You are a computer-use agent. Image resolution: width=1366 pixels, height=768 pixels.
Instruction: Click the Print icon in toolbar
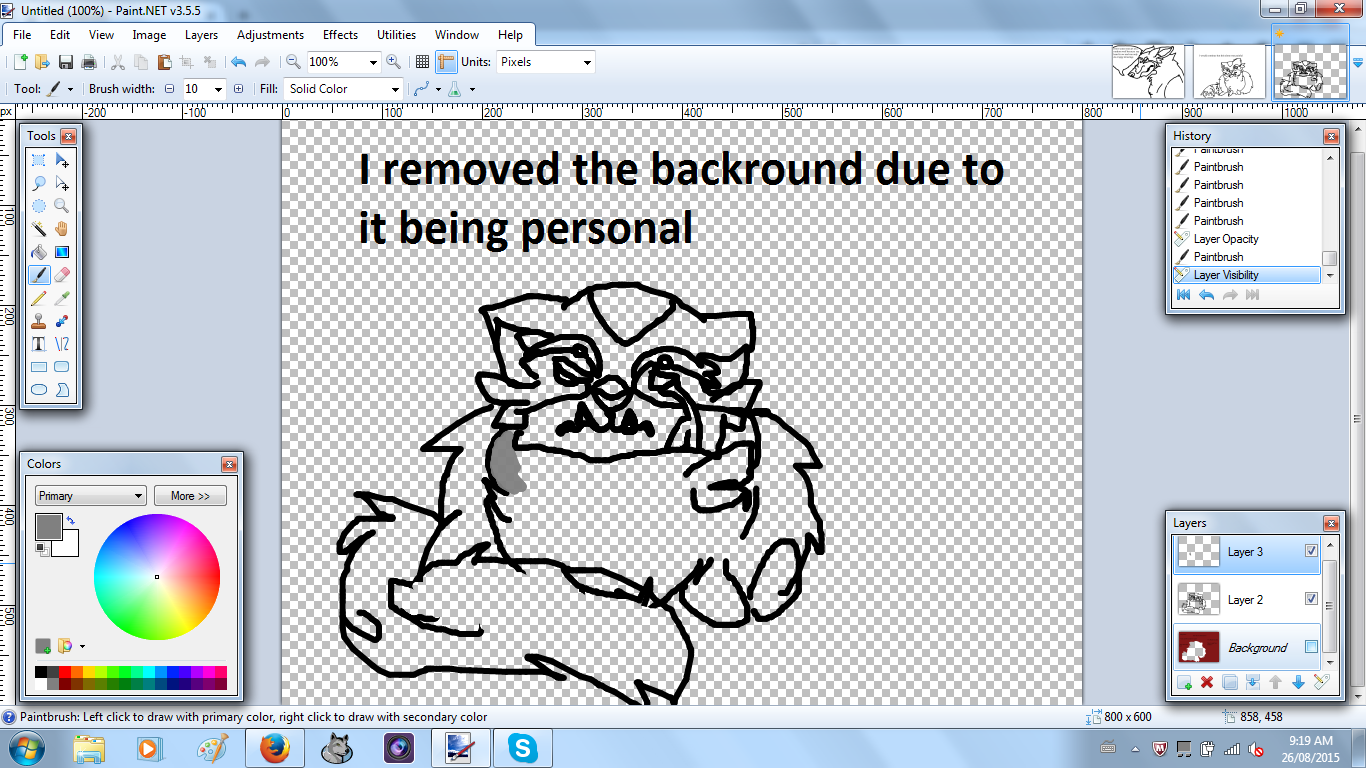click(89, 62)
